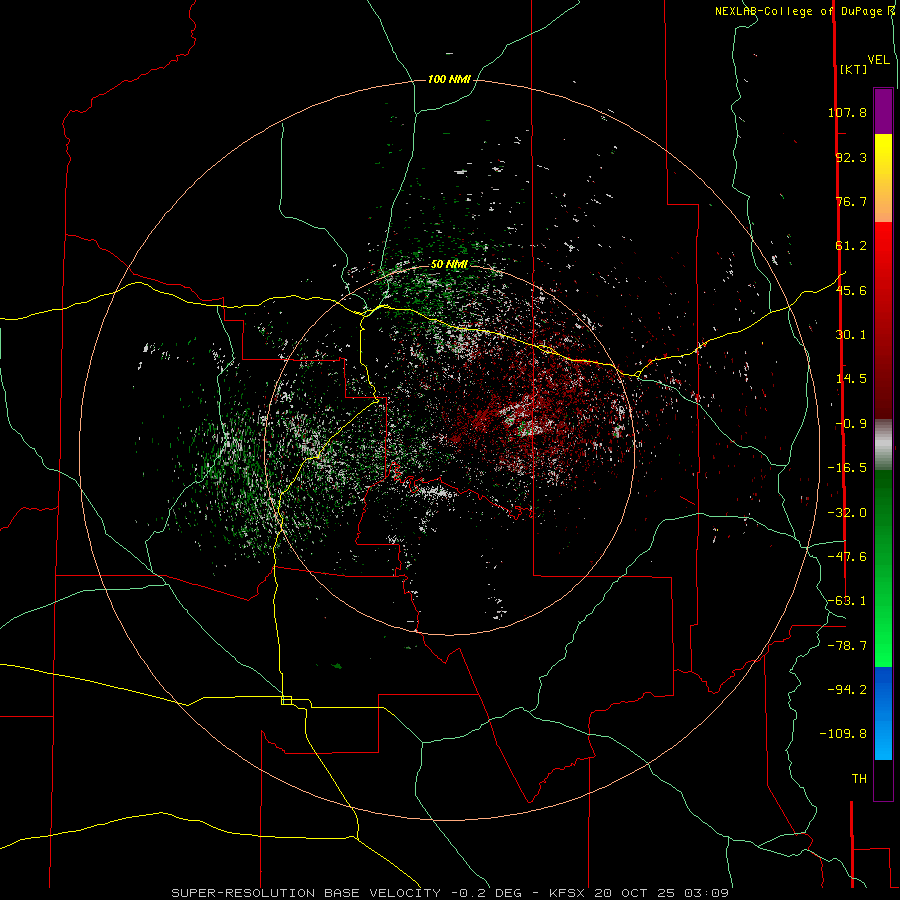
Task: Select the -94.2 velocity scale value
Action: click(x=847, y=690)
